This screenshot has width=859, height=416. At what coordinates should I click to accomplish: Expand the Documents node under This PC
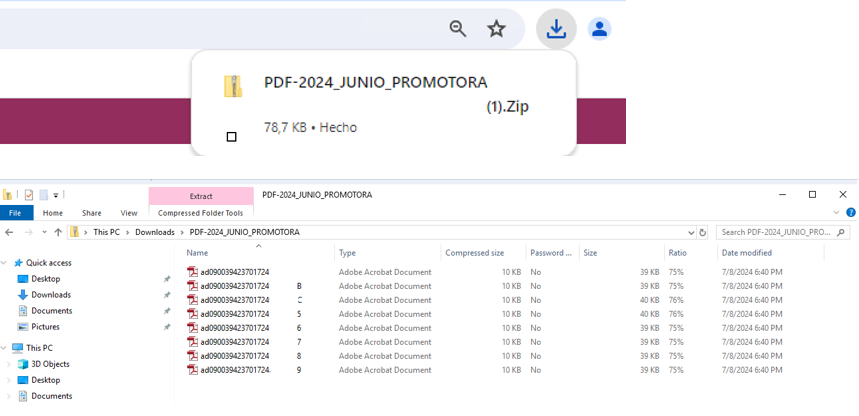click(8, 396)
